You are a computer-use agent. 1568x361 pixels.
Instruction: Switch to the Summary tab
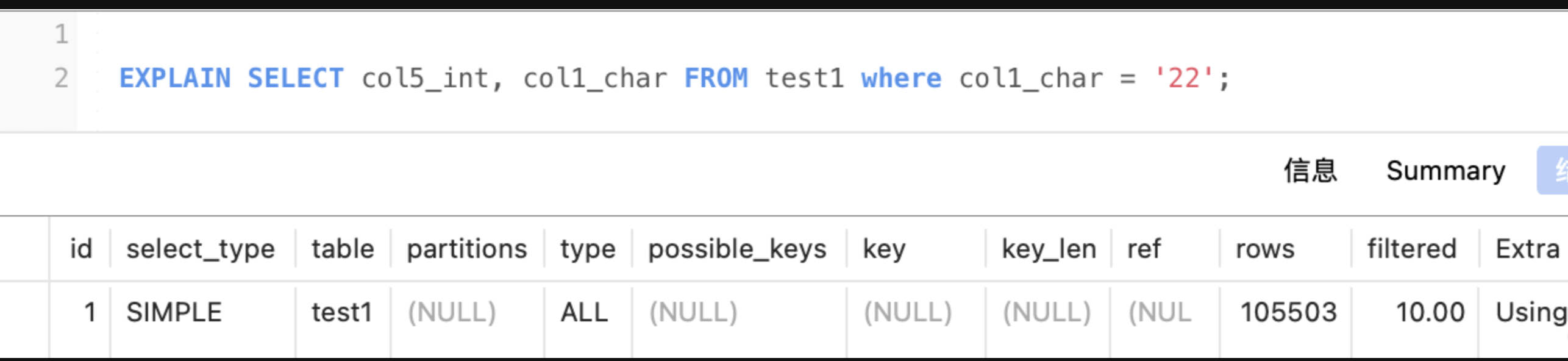[x=1445, y=171]
